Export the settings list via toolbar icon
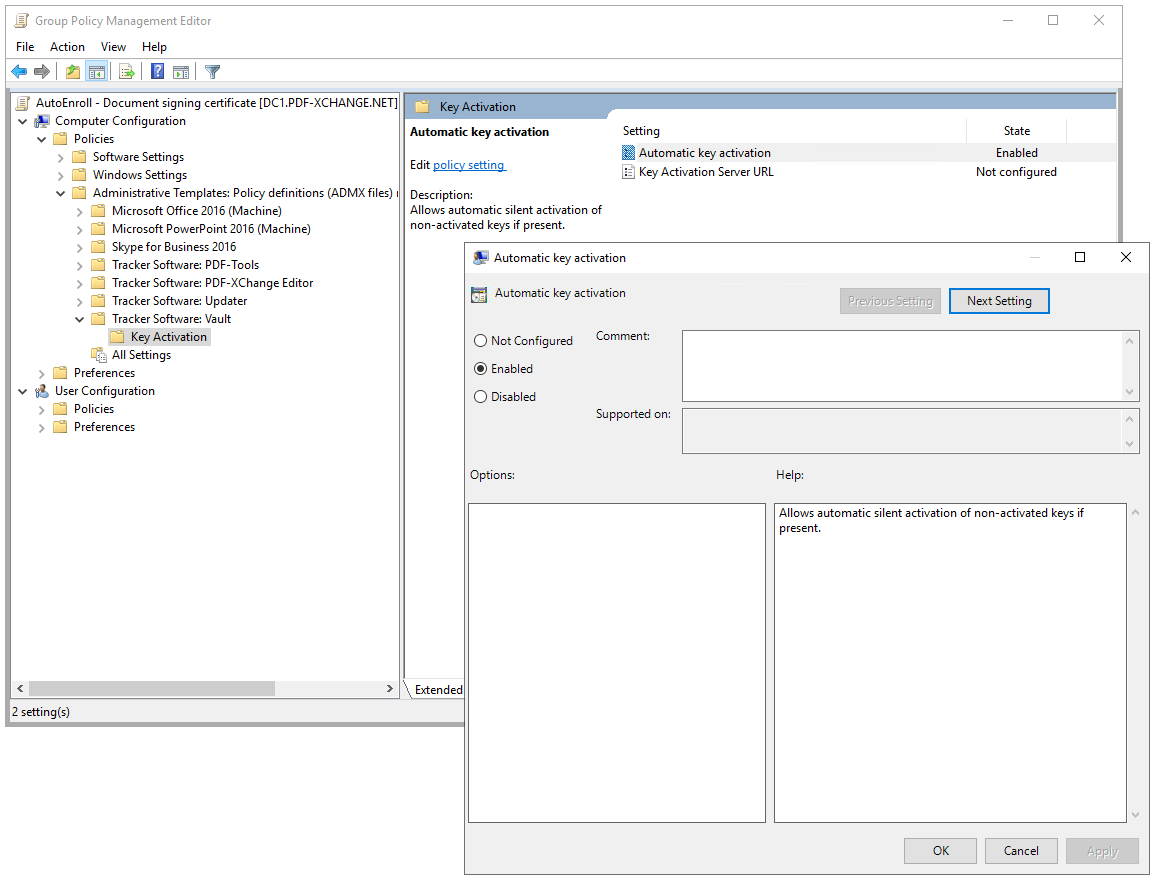The height and width of the screenshot is (879, 1154). [124, 71]
